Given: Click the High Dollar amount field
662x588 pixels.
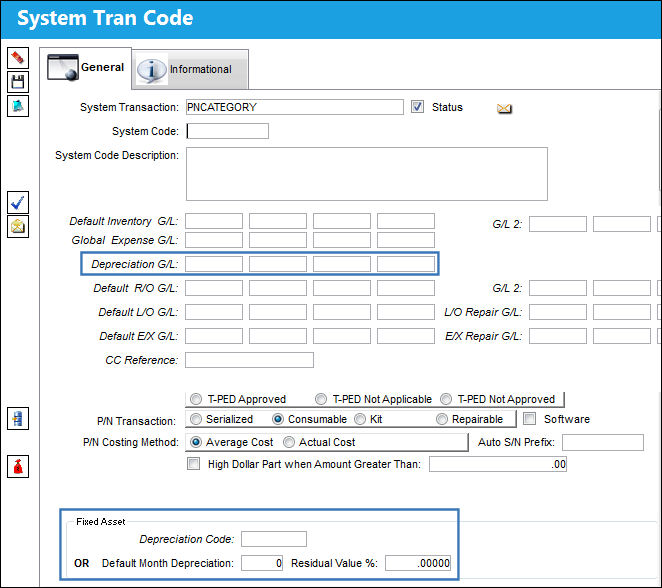Looking at the screenshot, I should [x=498, y=464].
